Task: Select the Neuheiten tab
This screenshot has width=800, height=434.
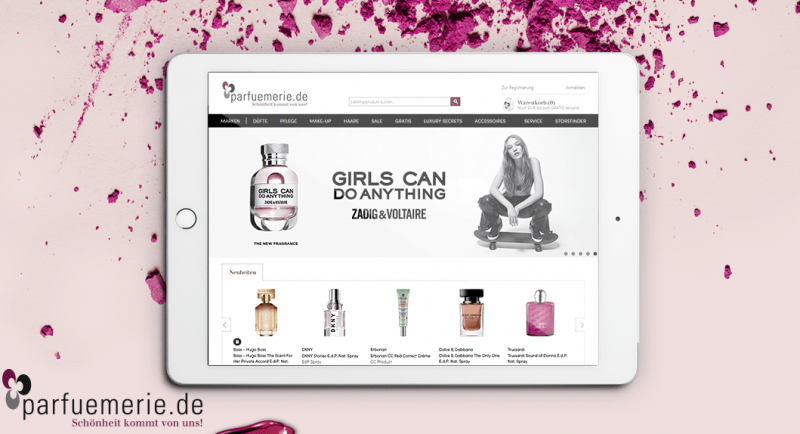Action: coord(242,272)
